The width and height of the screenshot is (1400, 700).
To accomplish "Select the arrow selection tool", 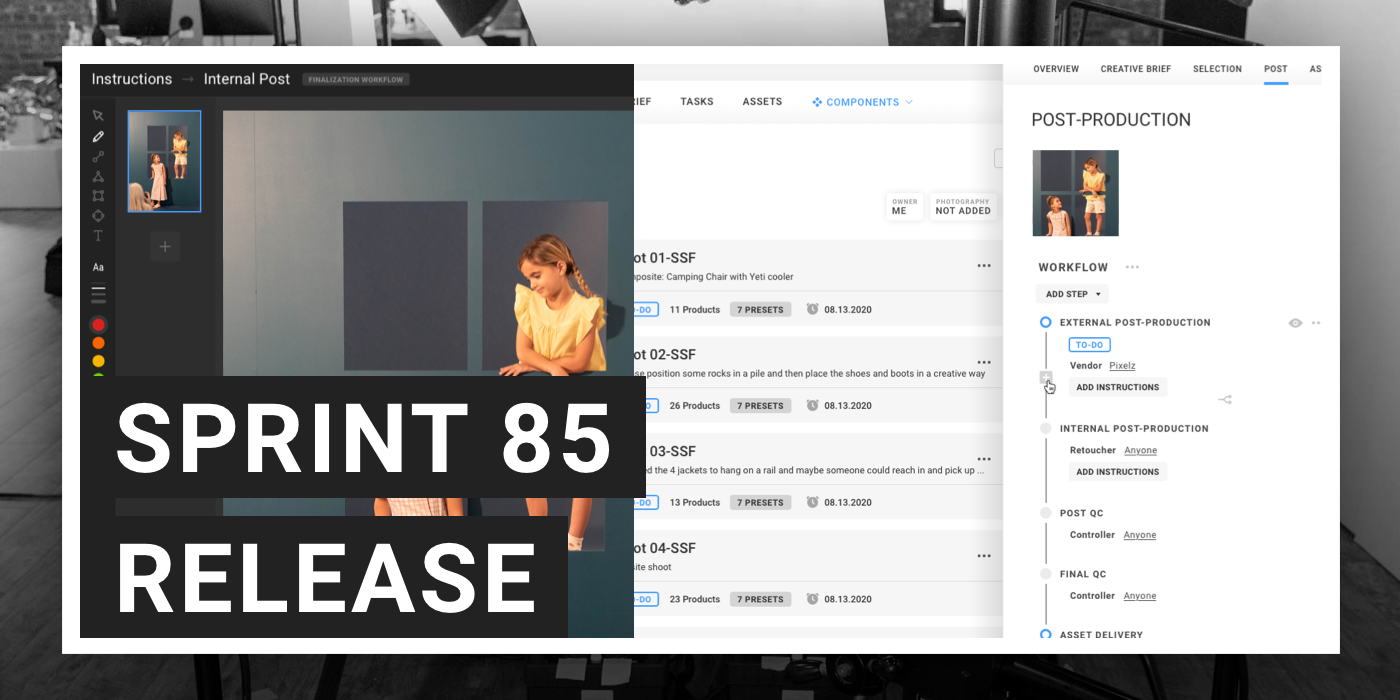I will (98, 116).
